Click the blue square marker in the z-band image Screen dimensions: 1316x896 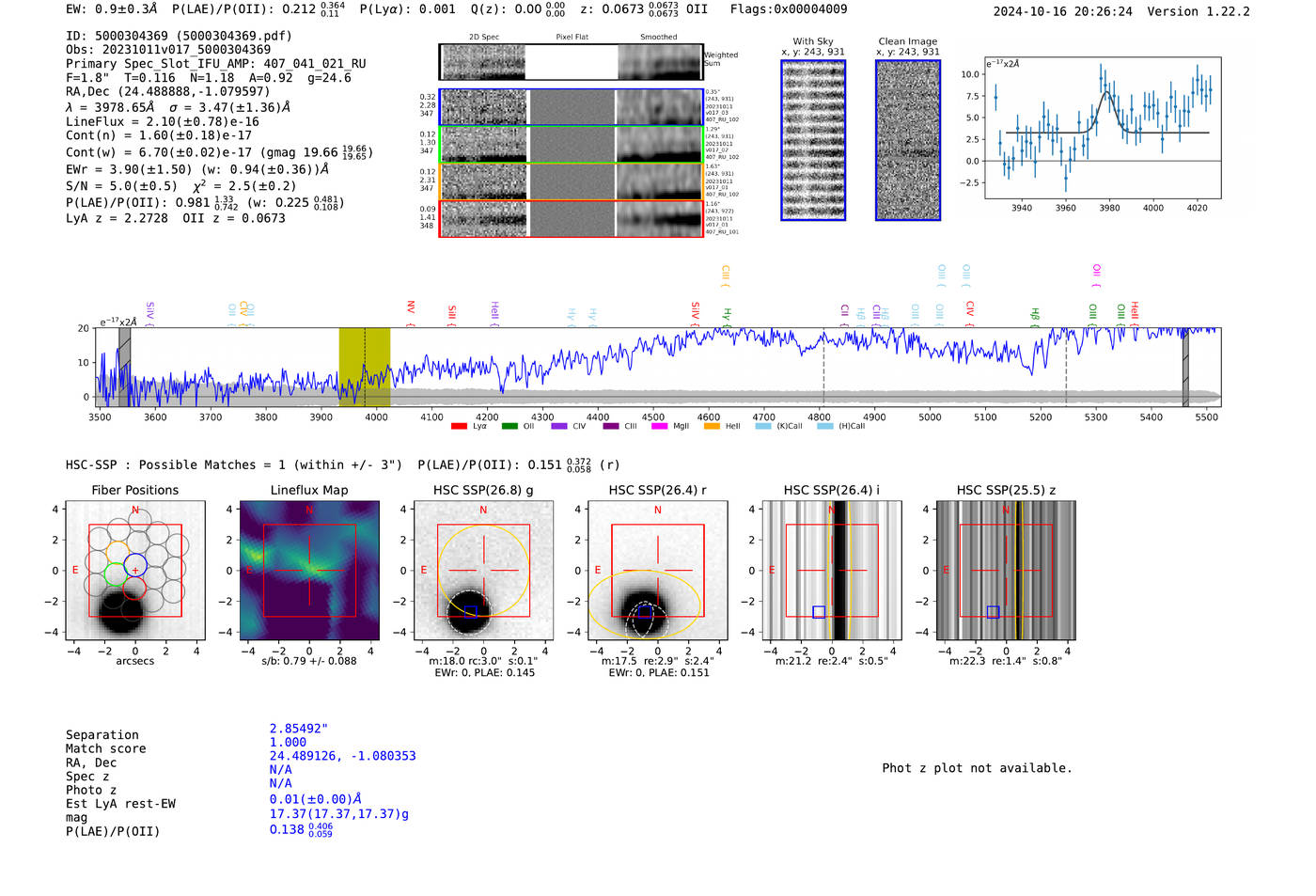click(x=993, y=612)
